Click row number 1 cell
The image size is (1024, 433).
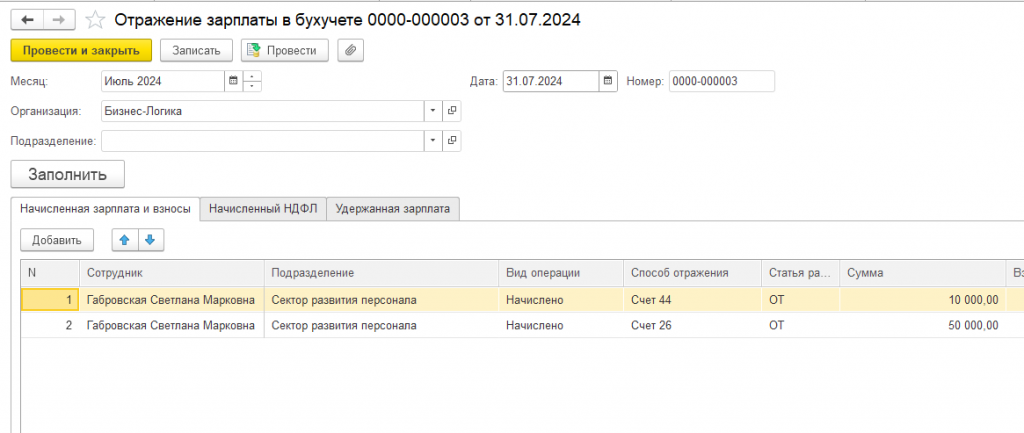click(50, 300)
